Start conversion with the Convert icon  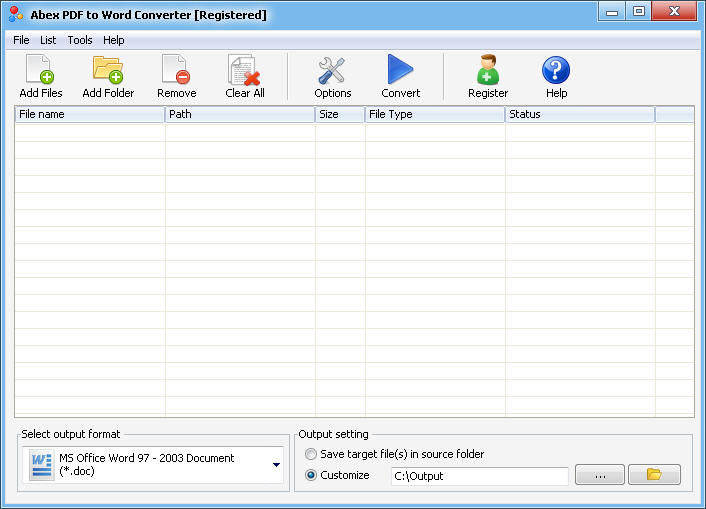[400, 71]
